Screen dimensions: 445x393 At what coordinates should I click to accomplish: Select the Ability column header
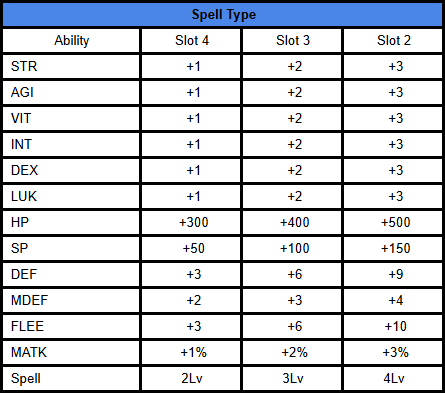coord(71,41)
